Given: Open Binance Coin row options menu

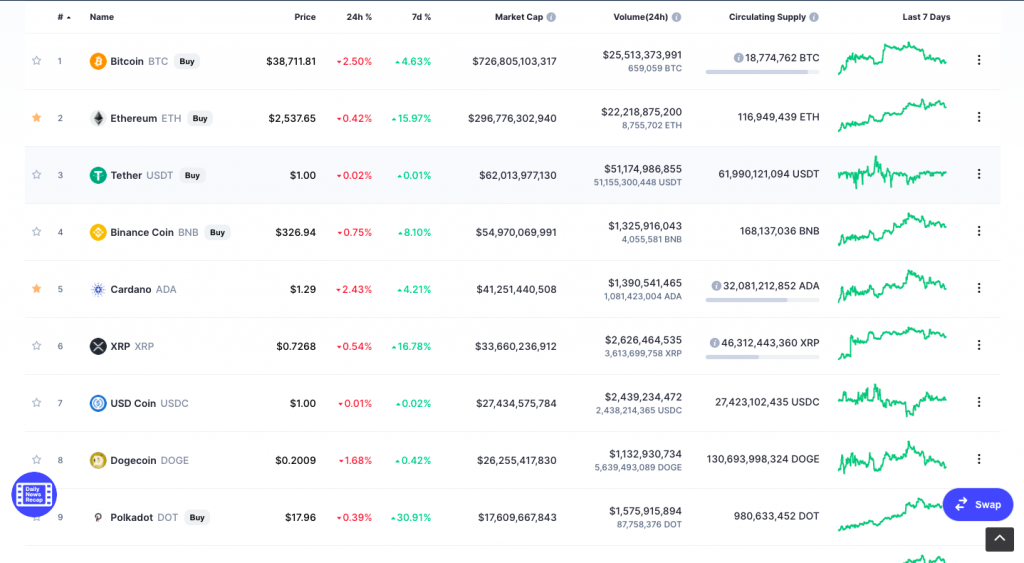Looking at the screenshot, I should [978, 231].
